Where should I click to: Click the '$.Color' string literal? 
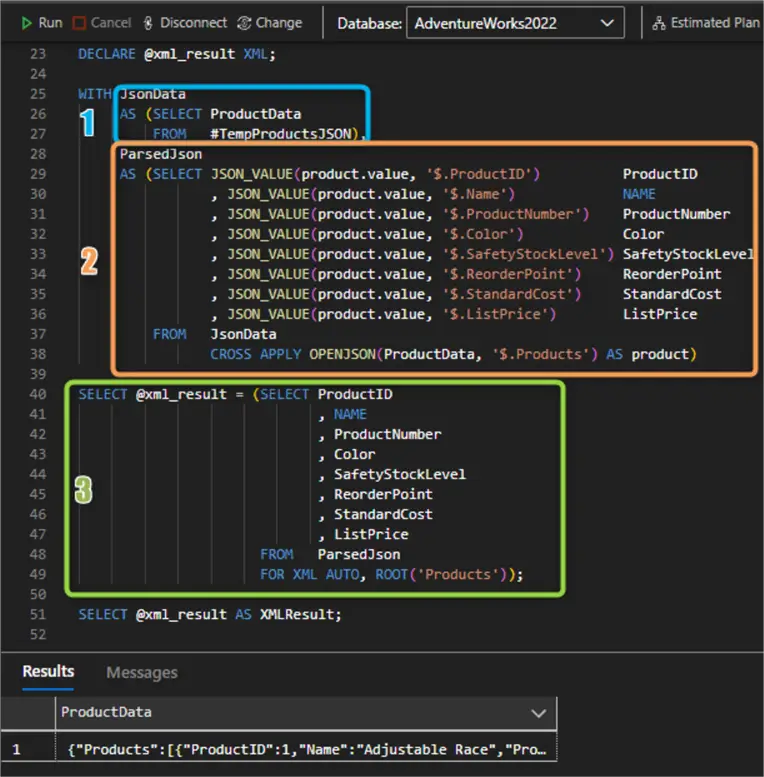[x=479, y=234]
